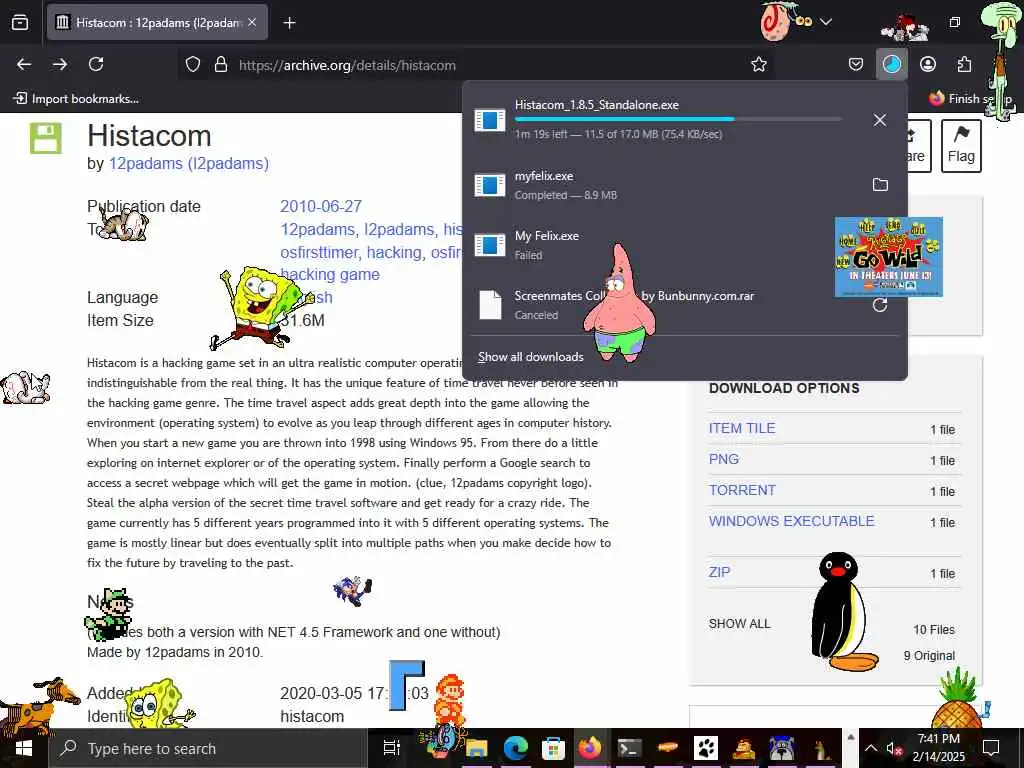Open the ZIP download option
1024x768 pixels.
point(719,572)
